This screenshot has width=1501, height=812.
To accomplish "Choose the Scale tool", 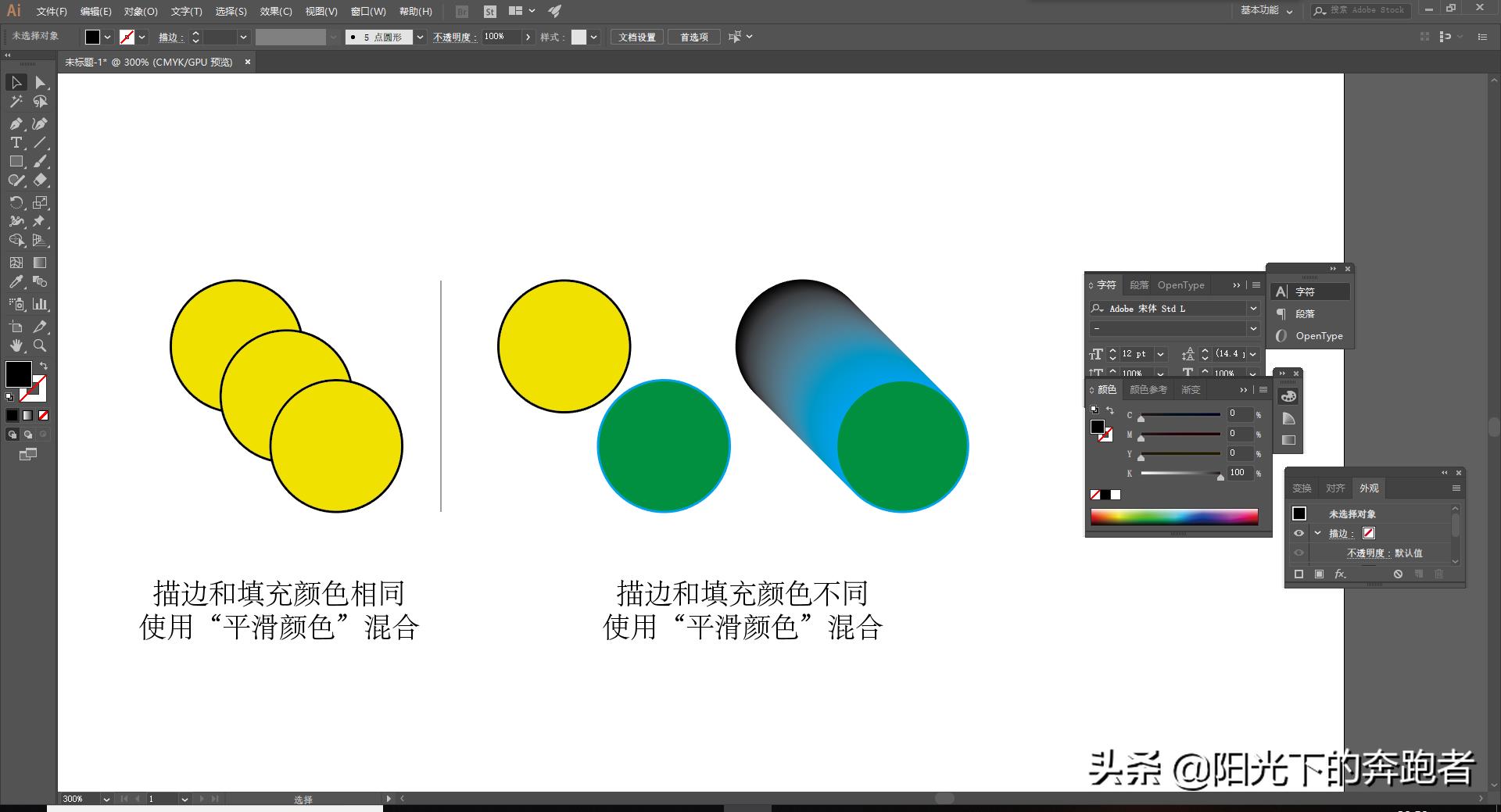I will tap(40, 202).
